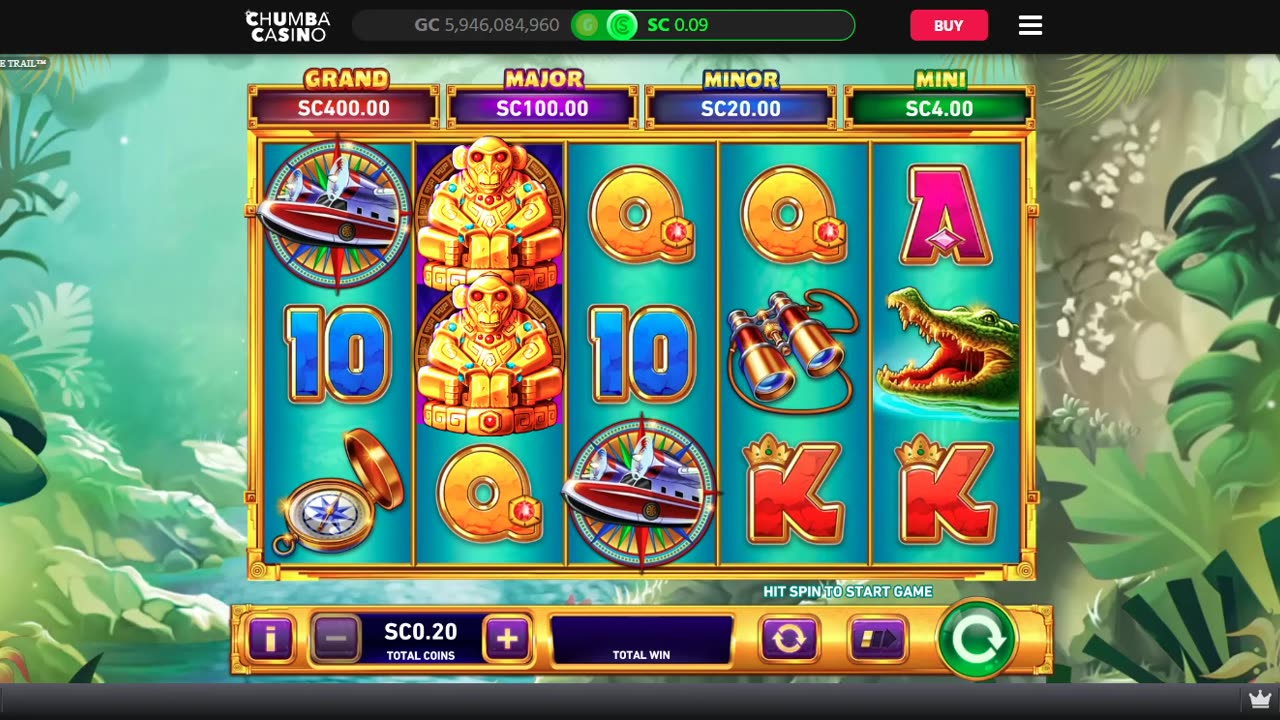Click the Chumba Casino logo
The height and width of the screenshot is (720, 1280).
coord(288,25)
